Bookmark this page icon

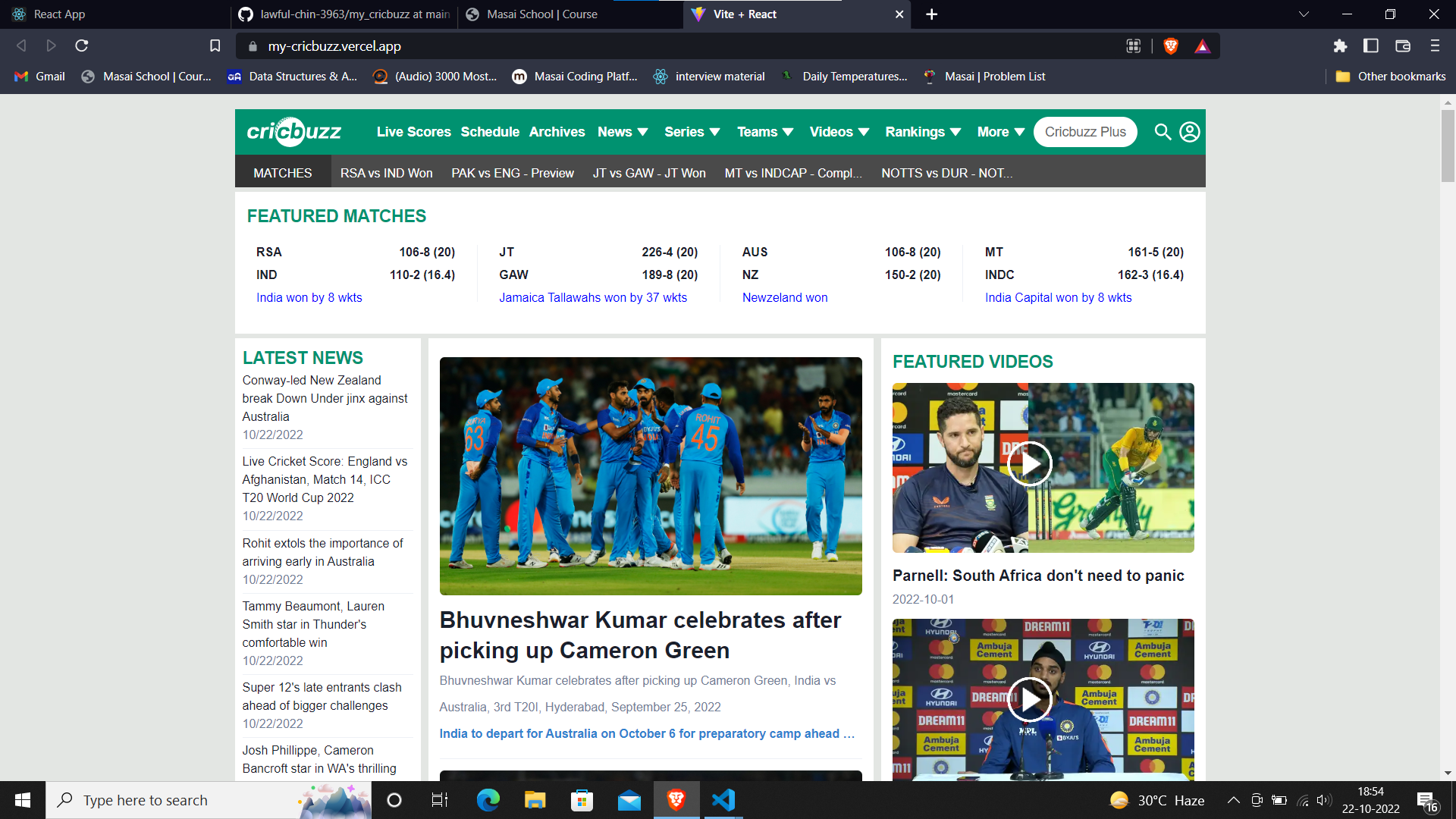pyautogui.click(x=215, y=46)
